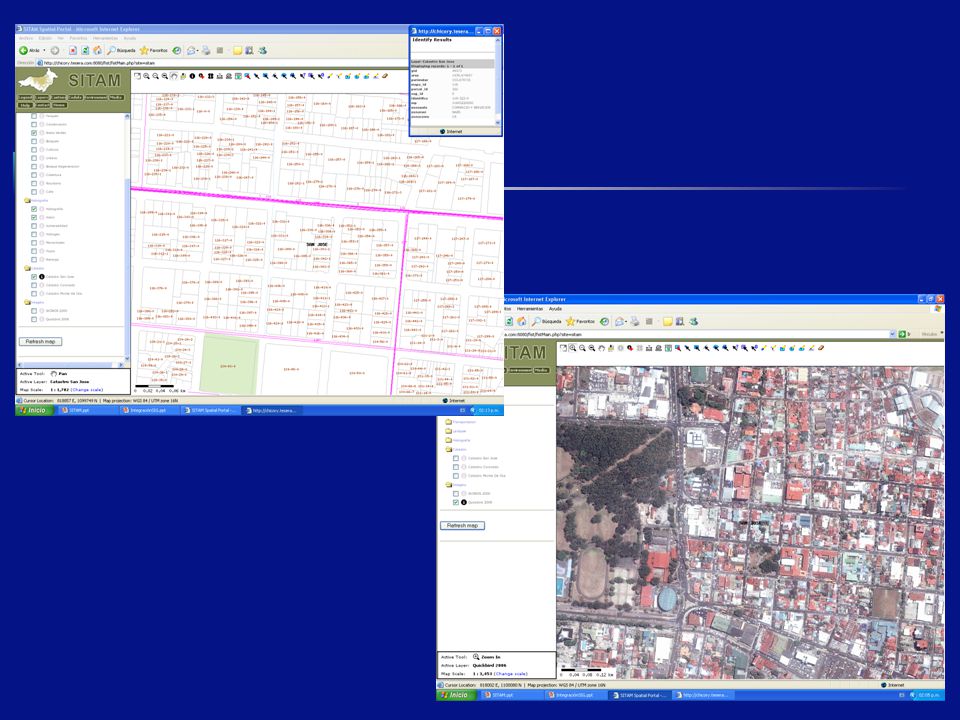Select Pan hand tool in satellite window toolbar
960x720 pixels.
pyautogui.click(x=601, y=348)
